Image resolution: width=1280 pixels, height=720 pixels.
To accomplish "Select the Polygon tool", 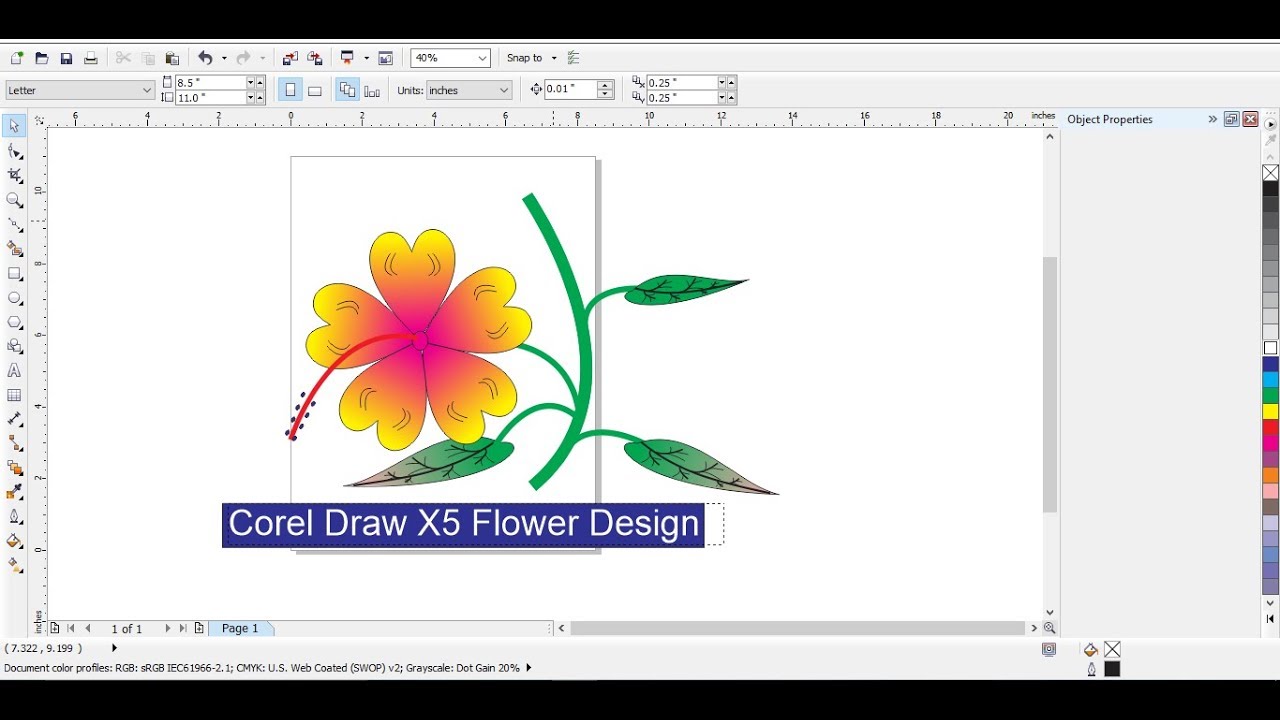I will click(14, 322).
